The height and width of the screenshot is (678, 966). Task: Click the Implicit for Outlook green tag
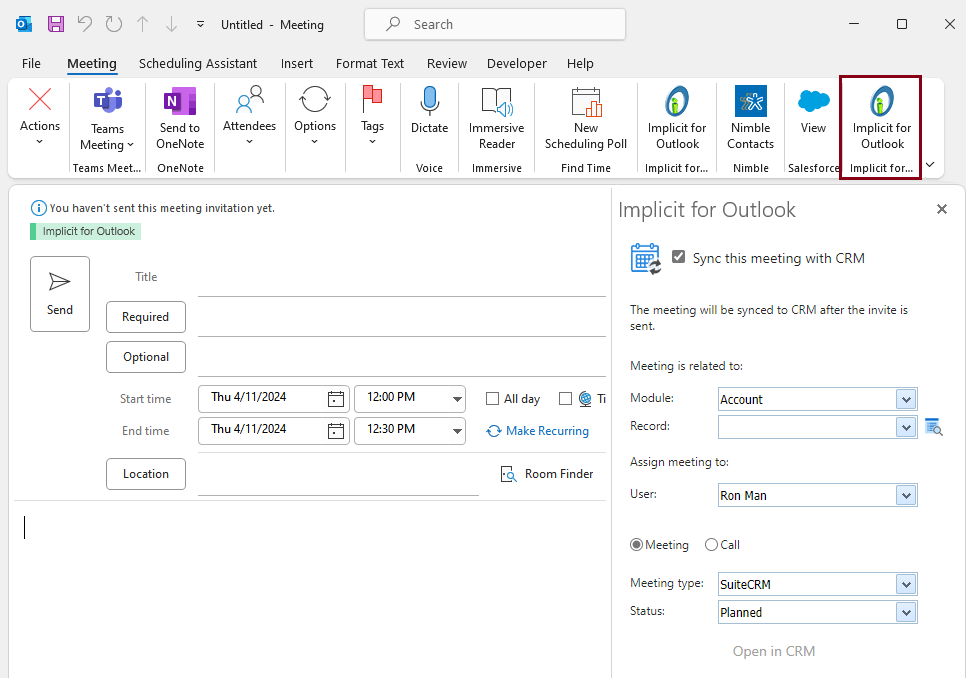coord(86,231)
